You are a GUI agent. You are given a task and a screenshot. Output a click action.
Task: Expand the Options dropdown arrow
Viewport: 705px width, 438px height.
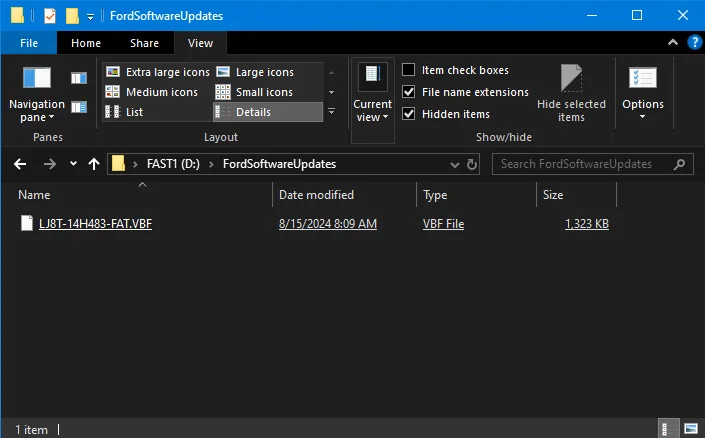click(643, 116)
